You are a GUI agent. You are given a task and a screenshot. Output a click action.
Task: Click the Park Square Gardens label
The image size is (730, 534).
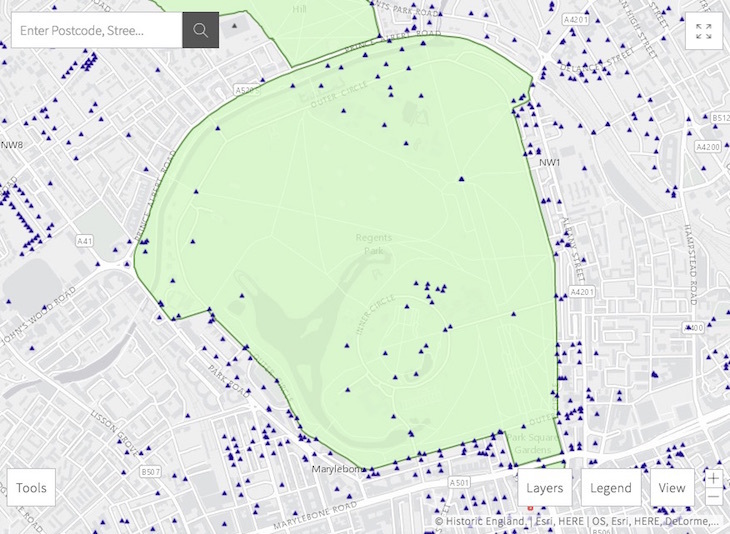pos(529,443)
